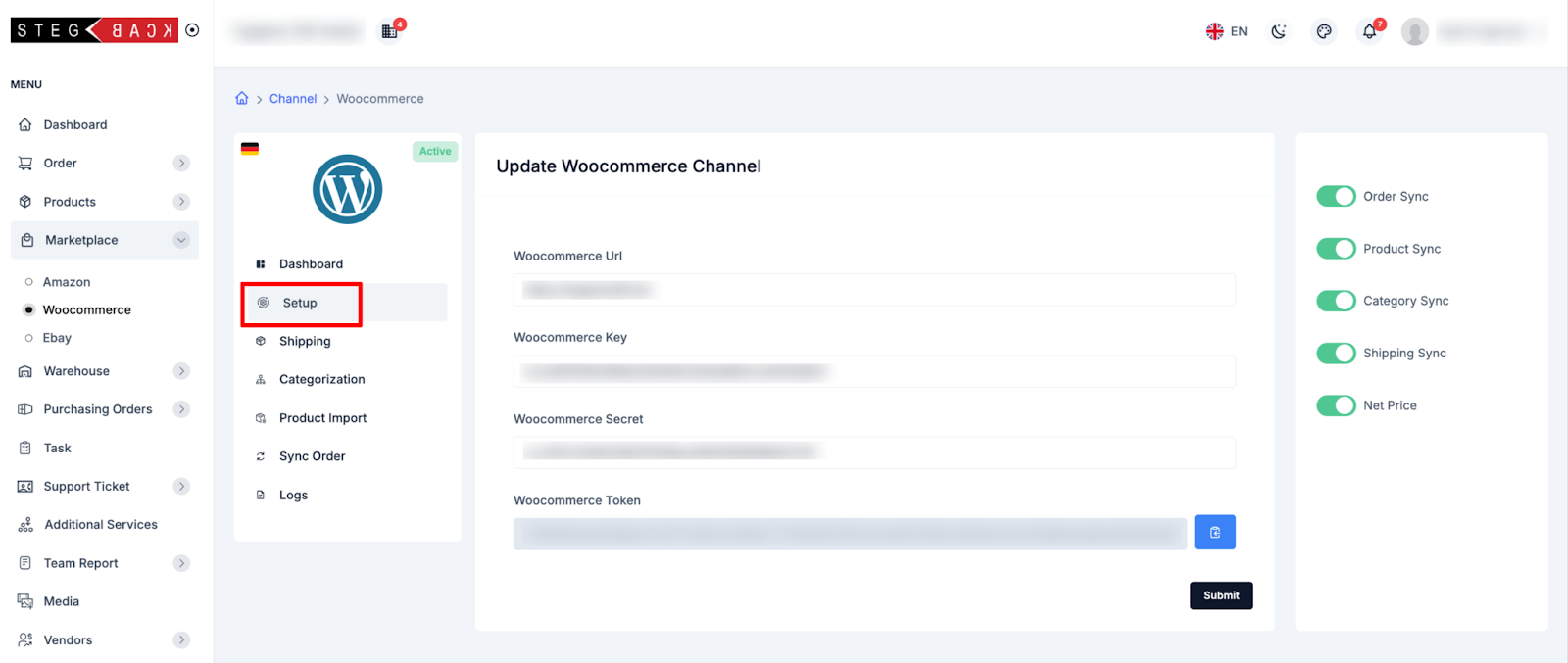Click the German flag icon
1568x663 pixels.
click(x=250, y=149)
